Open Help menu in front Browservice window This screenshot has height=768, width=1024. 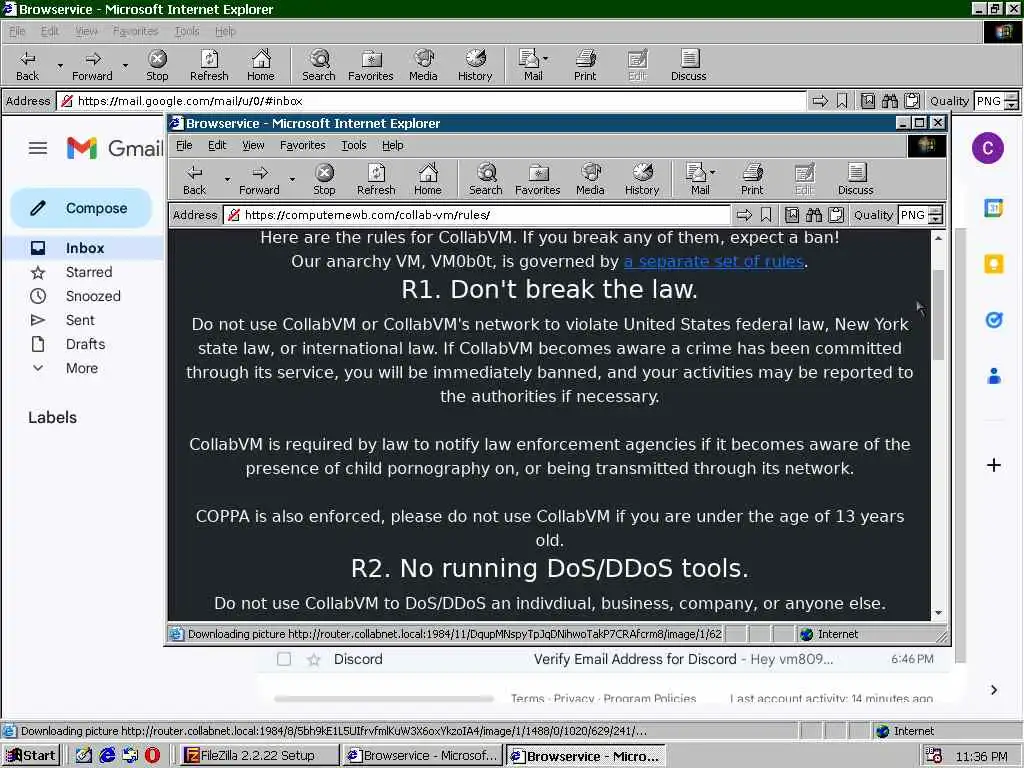click(392, 145)
